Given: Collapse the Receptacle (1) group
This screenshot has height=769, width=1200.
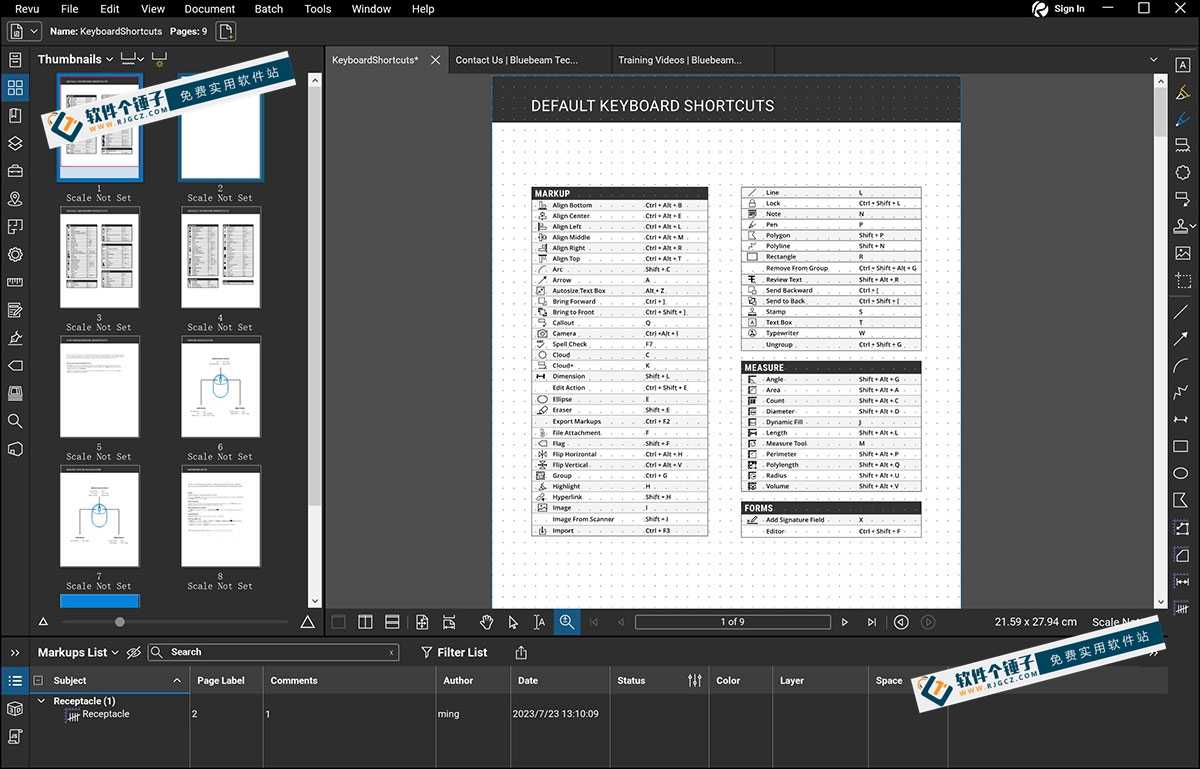Looking at the screenshot, I should pyautogui.click(x=42, y=701).
